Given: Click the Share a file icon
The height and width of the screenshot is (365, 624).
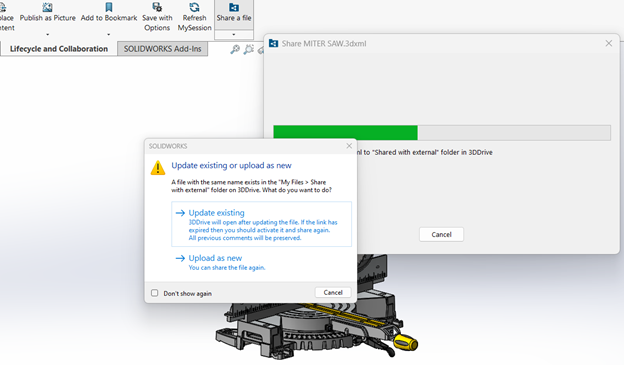Looking at the screenshot, I should tap(234, 7).
